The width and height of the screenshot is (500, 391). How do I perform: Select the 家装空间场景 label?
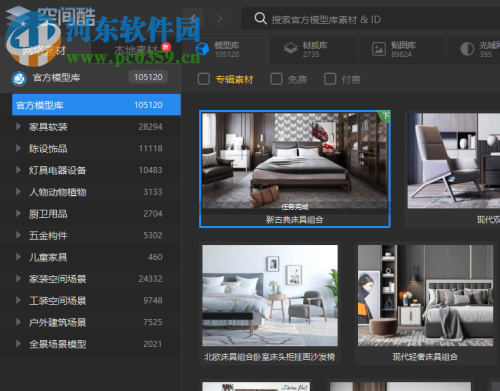tap(57, 279)
